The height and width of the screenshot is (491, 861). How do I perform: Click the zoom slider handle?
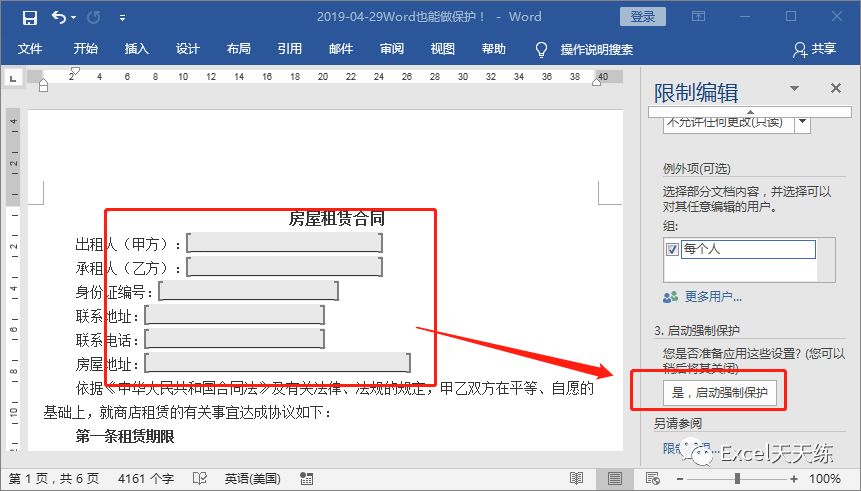pyautogui.click(x=737, y=479)
